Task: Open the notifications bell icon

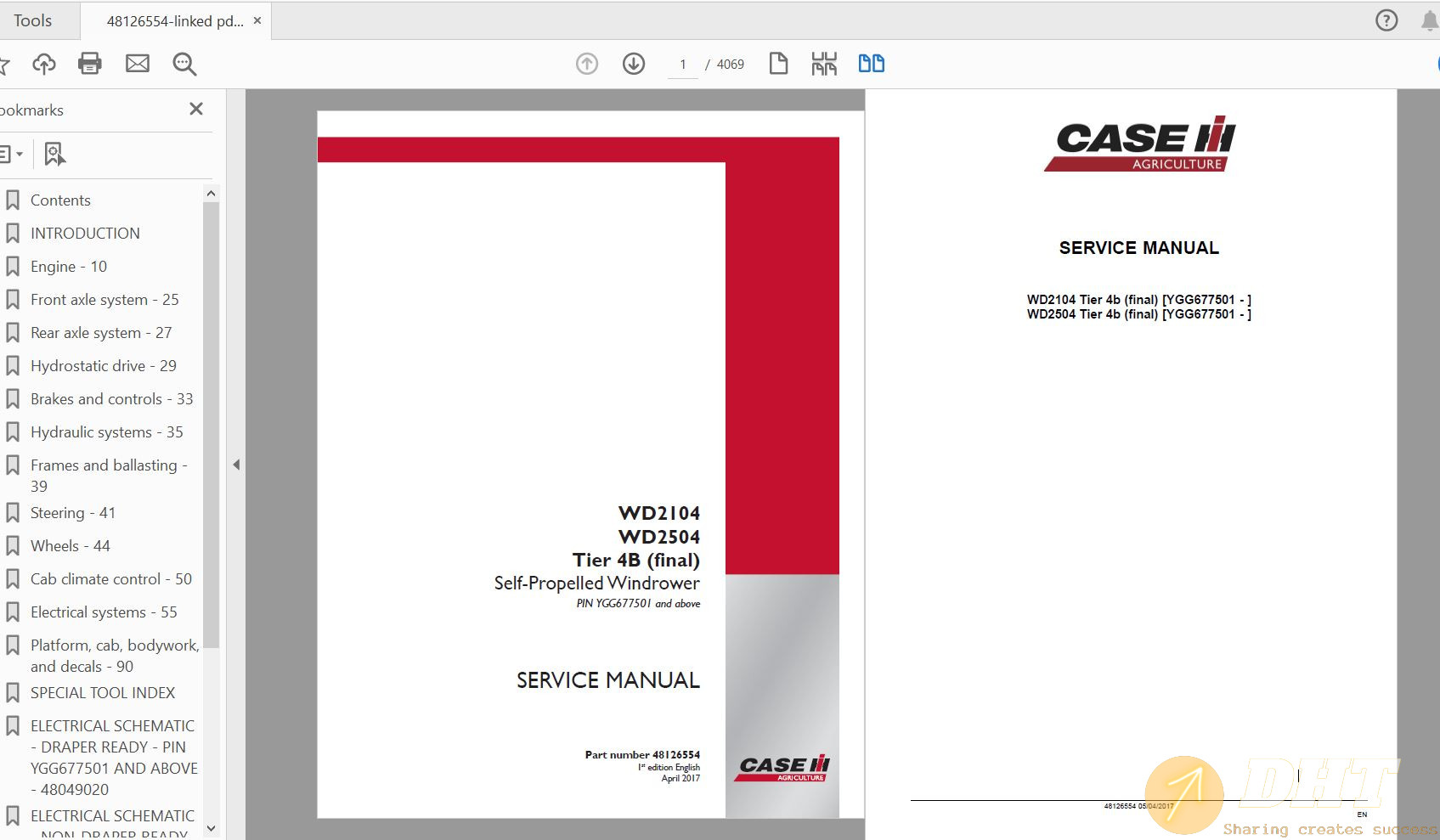Action: [1430, 20]
